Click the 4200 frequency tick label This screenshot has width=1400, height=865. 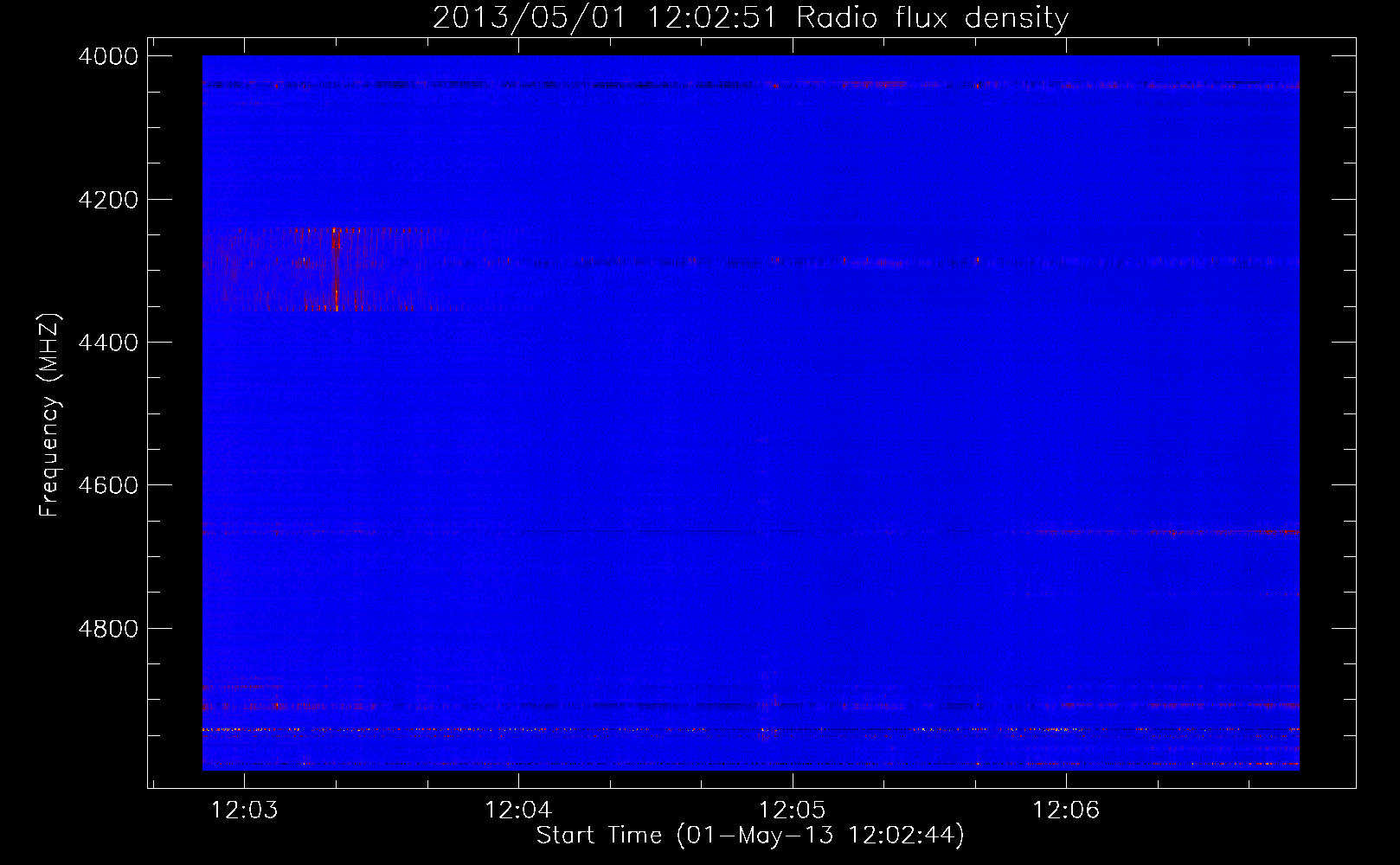108,200
